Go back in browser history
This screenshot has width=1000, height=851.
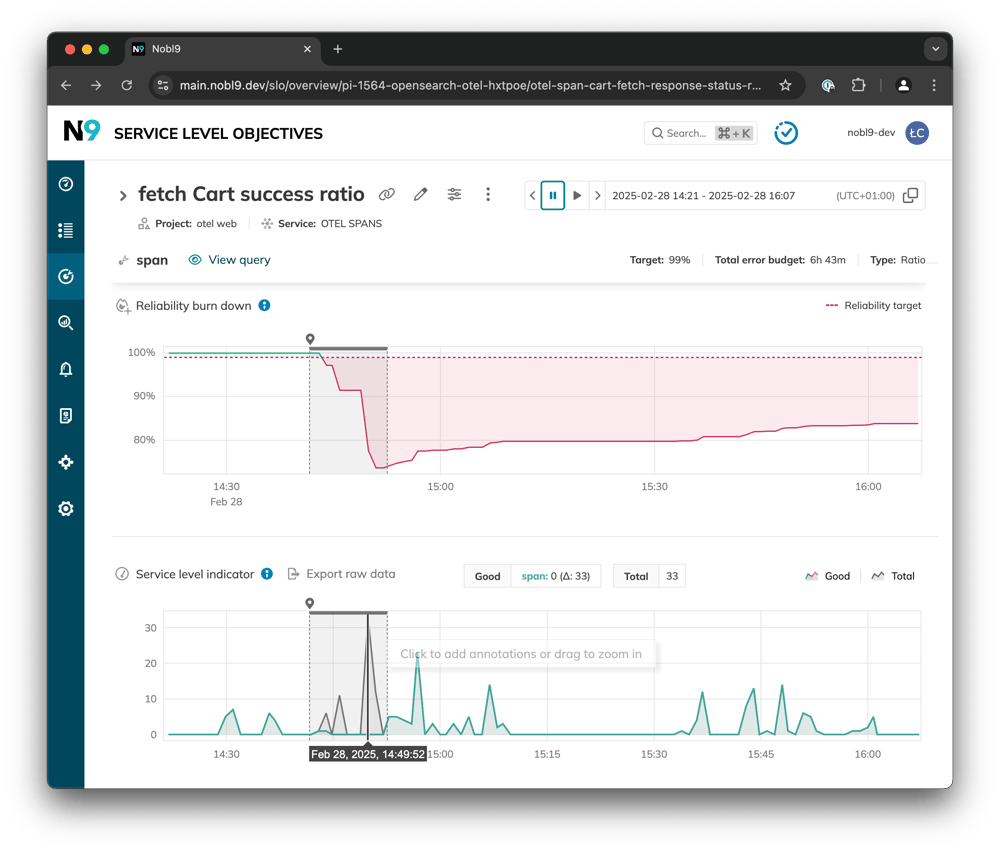[66, 85]
